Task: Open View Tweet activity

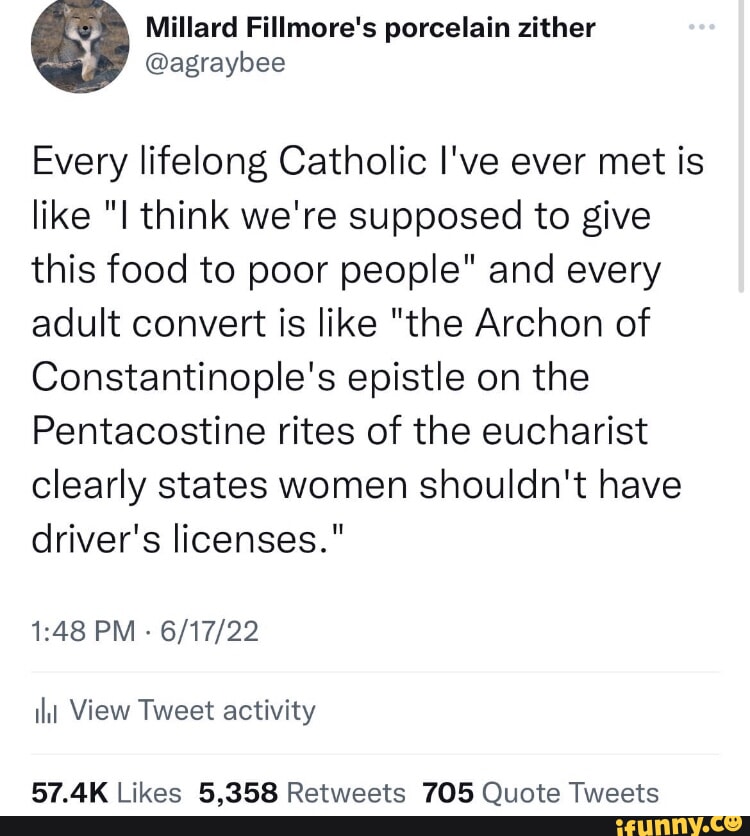Action: pos(193,711)
